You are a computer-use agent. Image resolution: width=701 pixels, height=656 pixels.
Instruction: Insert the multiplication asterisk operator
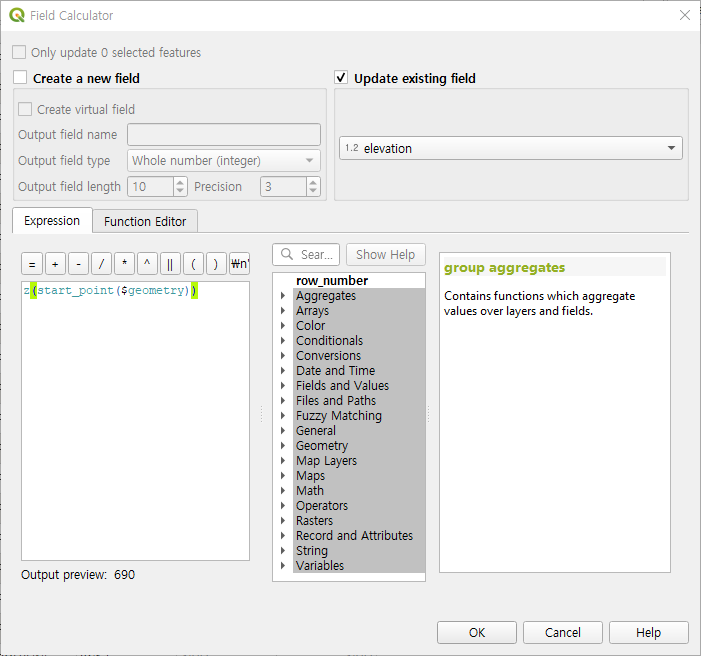click(x=125, y=264)
